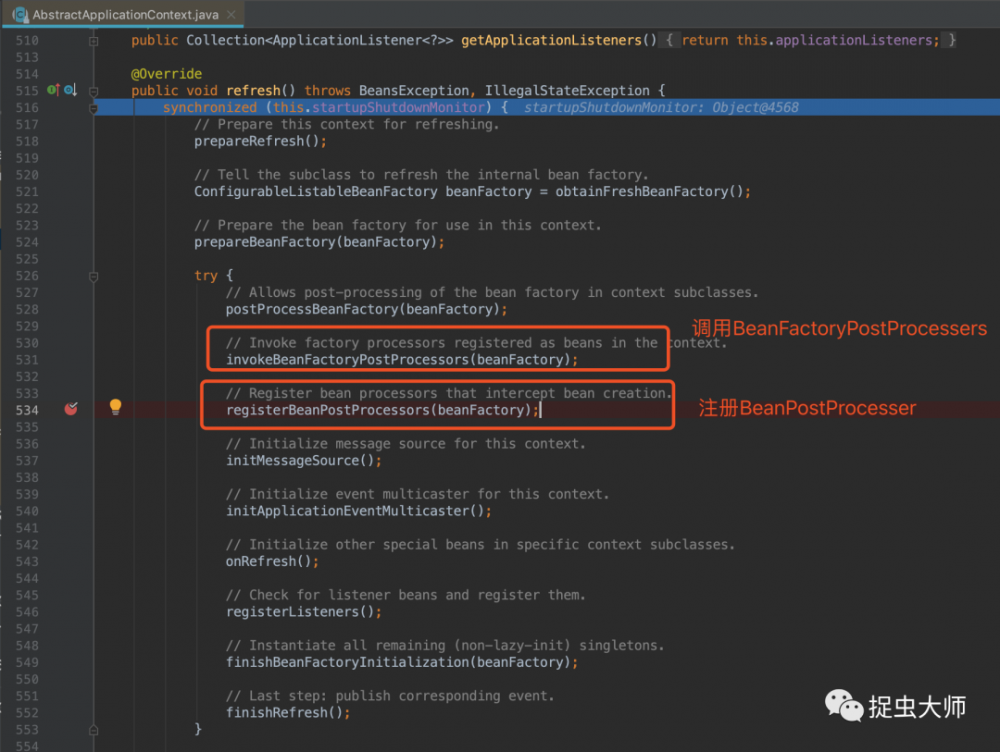This screenshot has width=1000, height=752.
Task: Click finishBeanFactoryInitialization(beanFactory) call
Action: pyautogui.click(x=402, y=661)
